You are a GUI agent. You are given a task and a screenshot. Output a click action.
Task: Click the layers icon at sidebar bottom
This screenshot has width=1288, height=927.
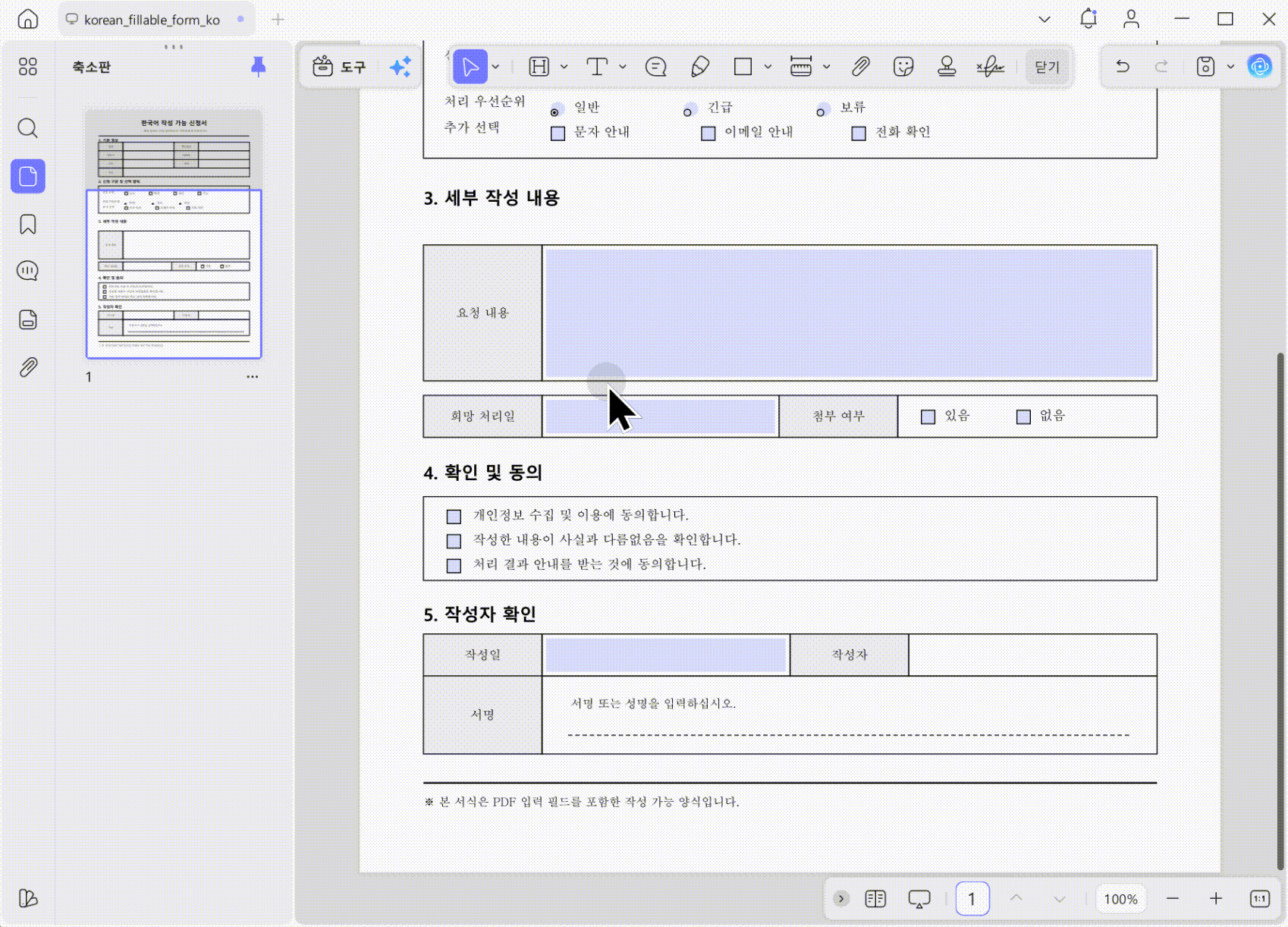point(28,898)
